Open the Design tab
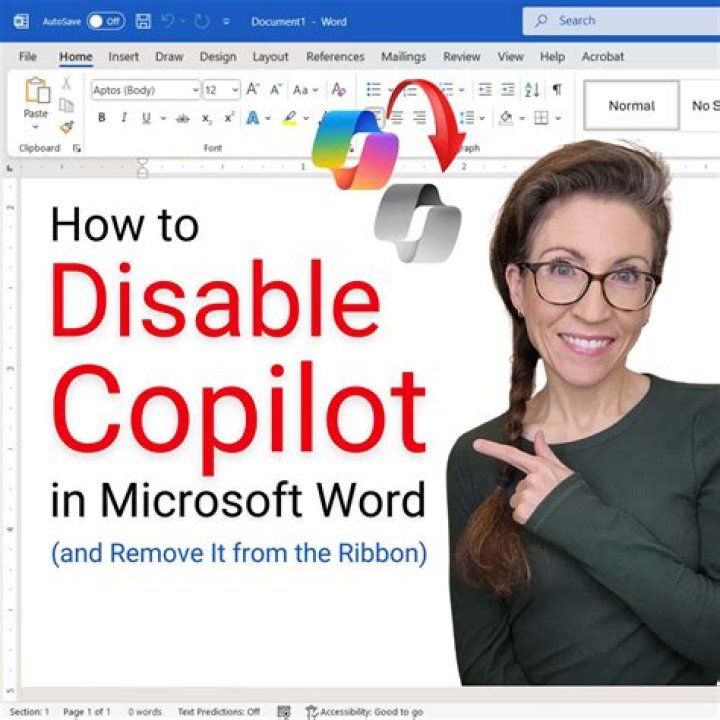 pyautogui.click(x=218, y=56)
